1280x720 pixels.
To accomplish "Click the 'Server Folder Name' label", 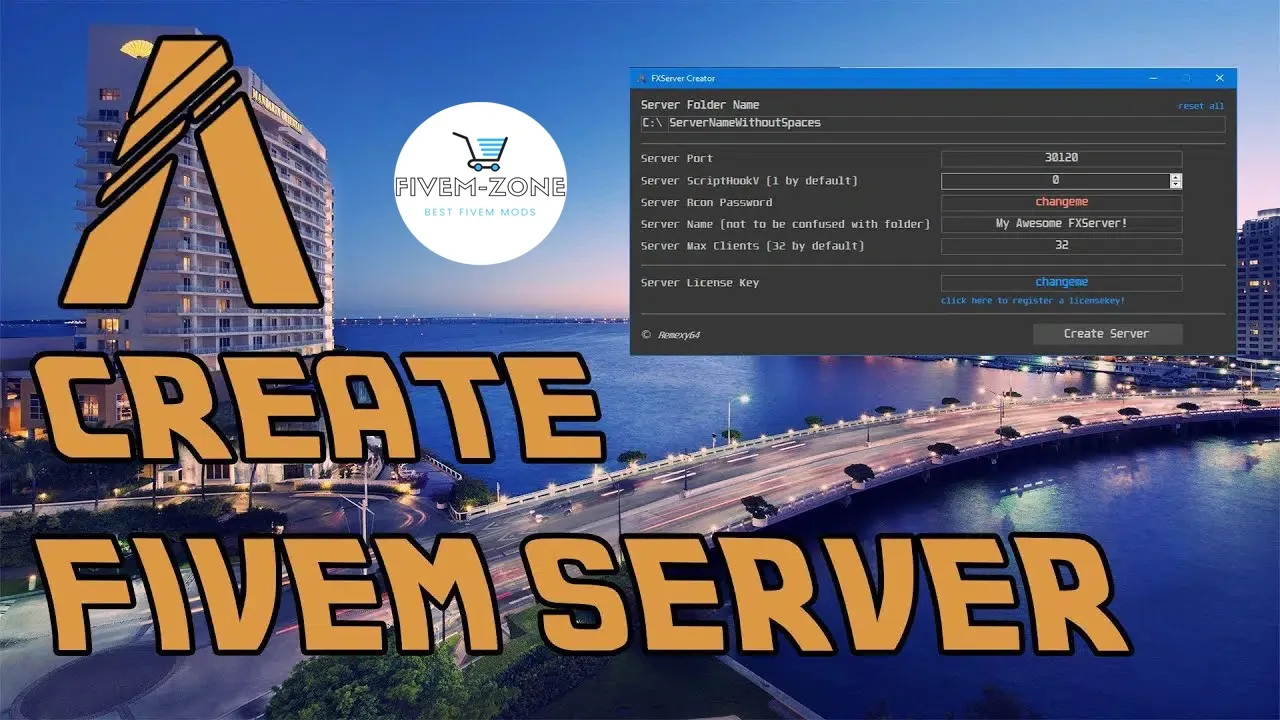I will pyautogui.click(x=700, y=105).
